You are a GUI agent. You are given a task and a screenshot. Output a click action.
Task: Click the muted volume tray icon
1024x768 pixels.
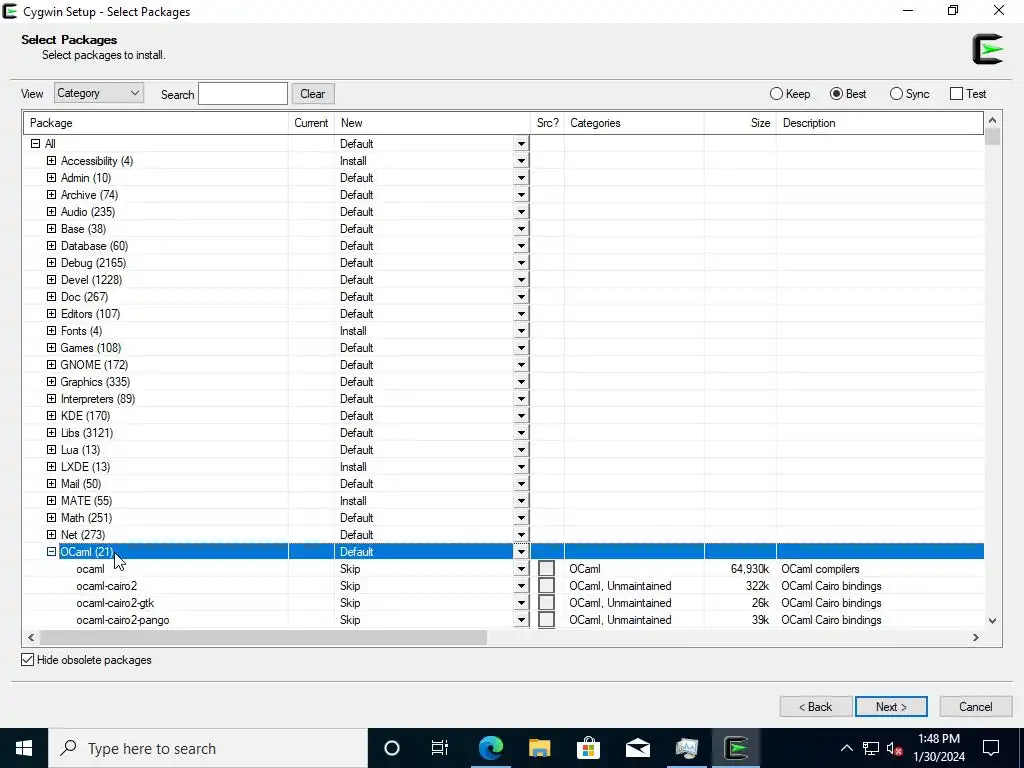tap(895, 748)
